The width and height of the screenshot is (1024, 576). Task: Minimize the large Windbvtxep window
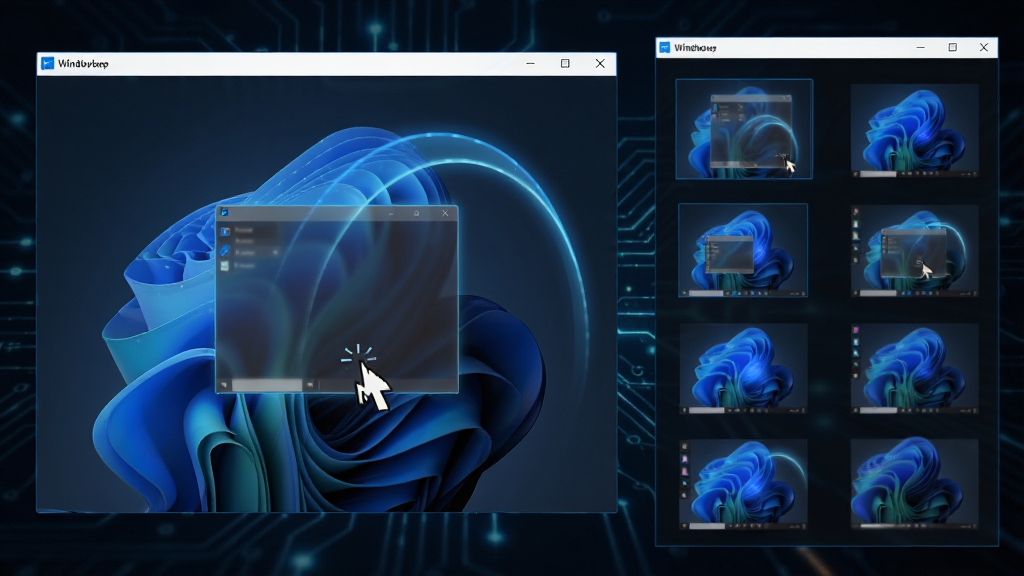(x=530, y=63)
